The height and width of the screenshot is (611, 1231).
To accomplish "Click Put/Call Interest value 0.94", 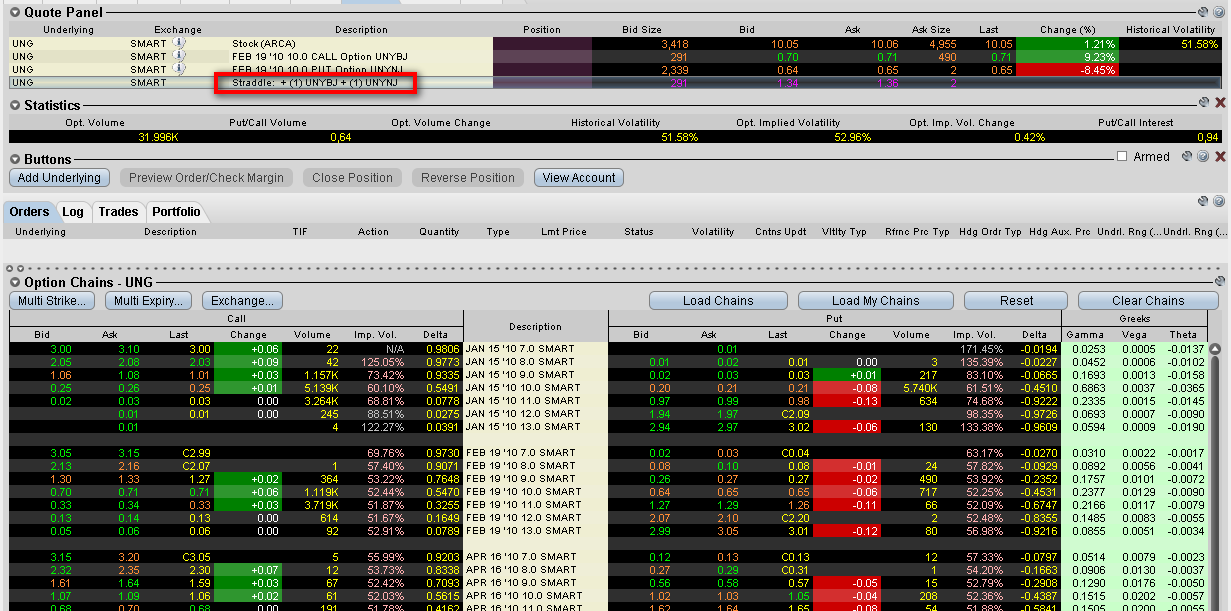I will (x=1208, y=137).
